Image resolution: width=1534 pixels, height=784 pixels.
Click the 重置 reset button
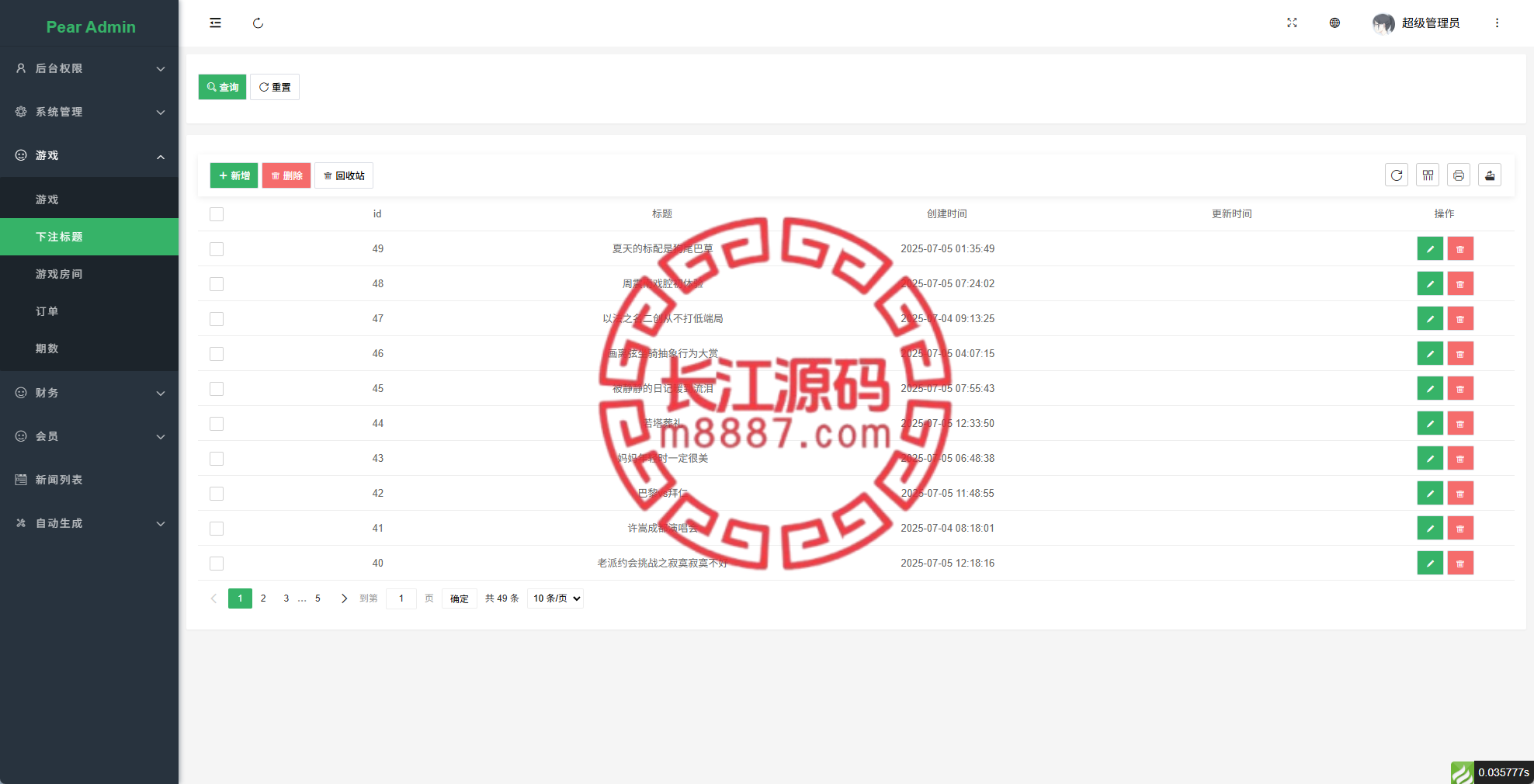tap(275, 87)
